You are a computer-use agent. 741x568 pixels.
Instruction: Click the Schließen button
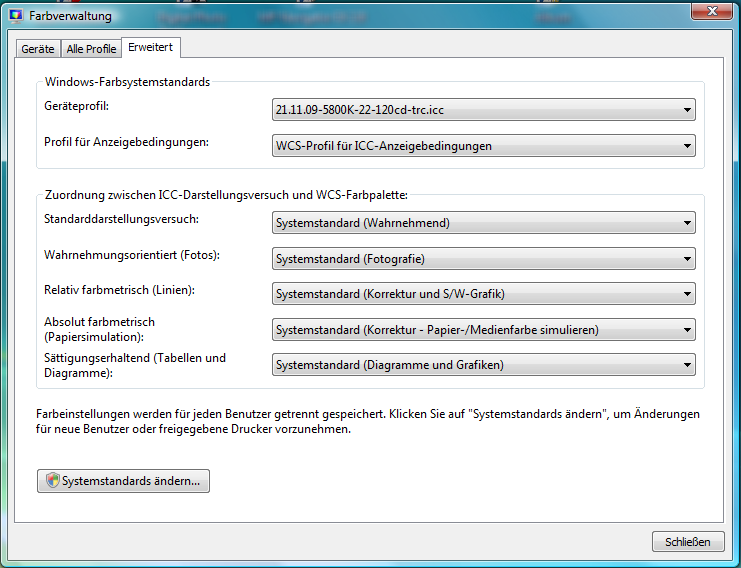click(x=687, y=542)
